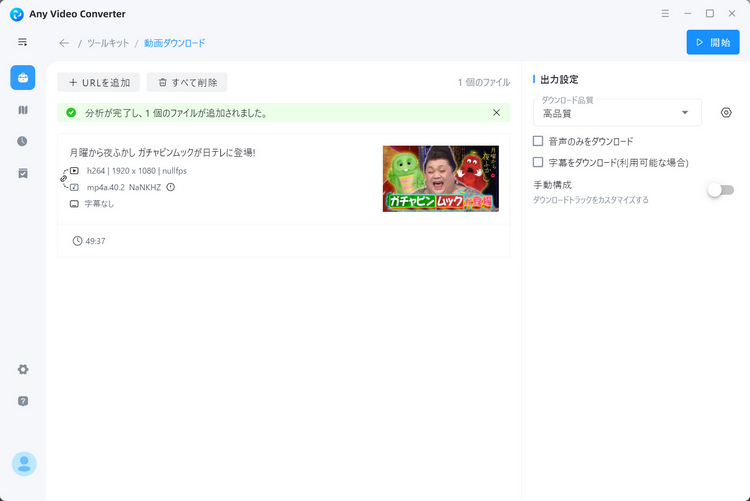Click the user account avatar
This screenshot has width=750, height=501.
[x=24, y=464]
